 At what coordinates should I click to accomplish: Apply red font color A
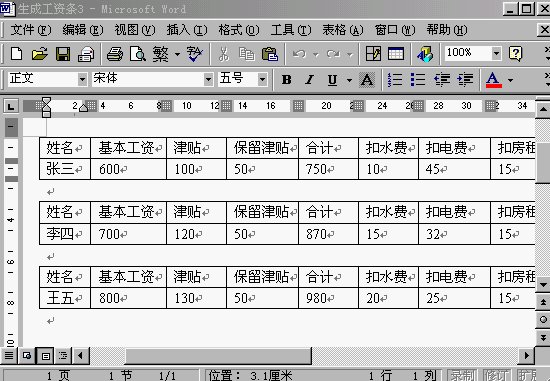tap(494, 80)
